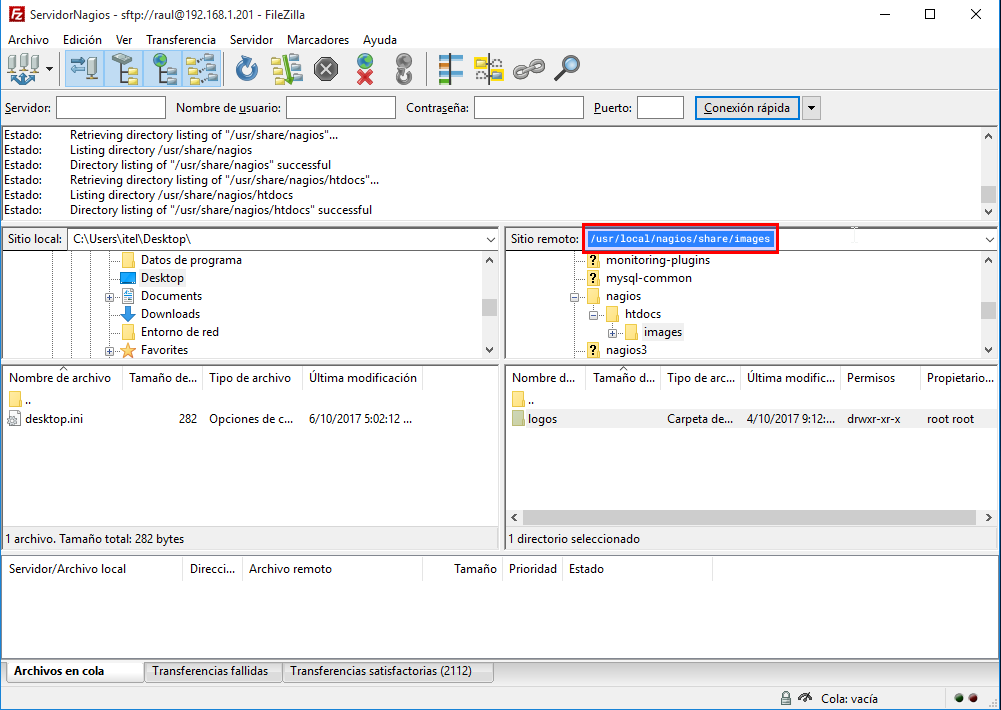Expand the Documents folder in local tree

click(x=109, y=297)
